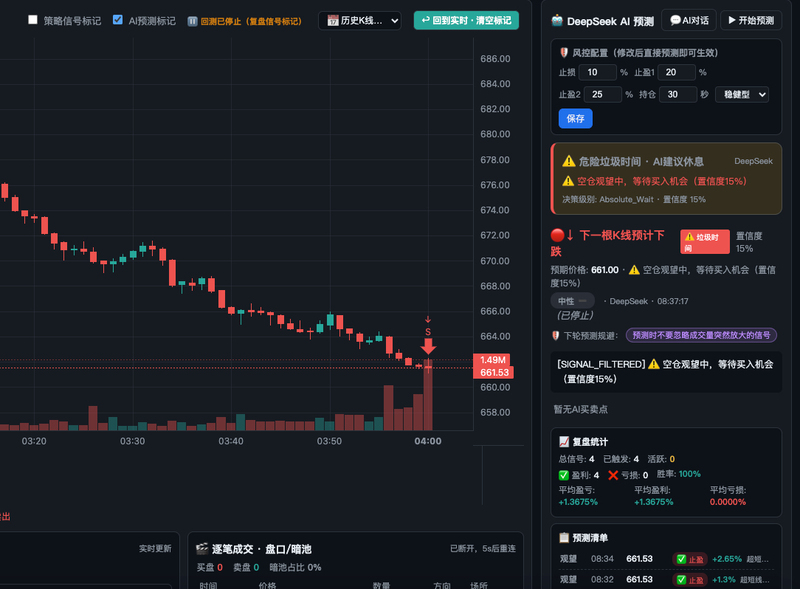Click the red 垃圾时间 badge
The height and width of the screenshot is (589, 800).
705,242
